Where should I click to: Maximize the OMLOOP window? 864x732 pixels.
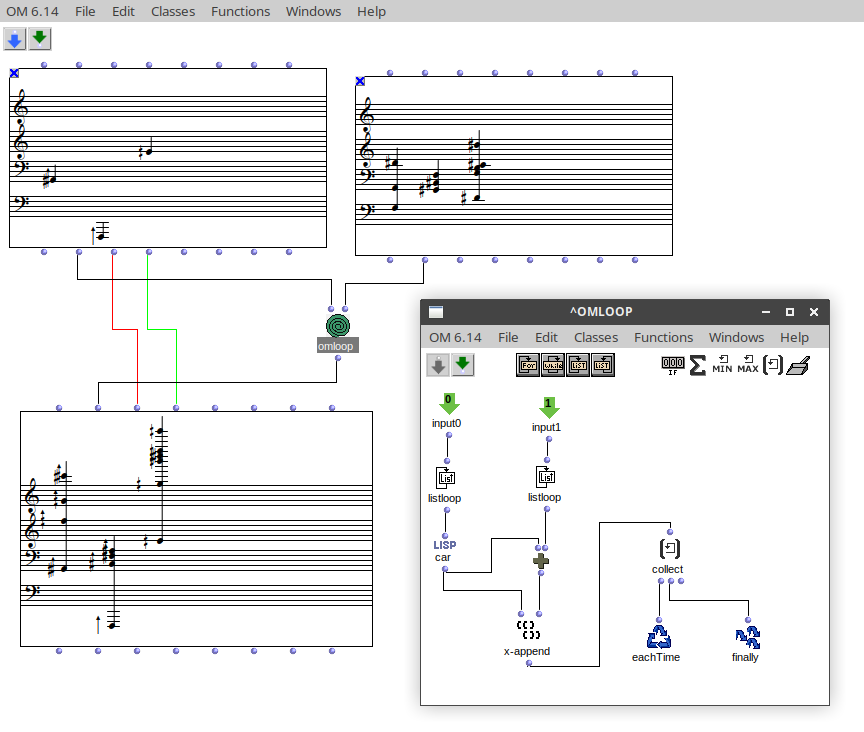point(790,312)
